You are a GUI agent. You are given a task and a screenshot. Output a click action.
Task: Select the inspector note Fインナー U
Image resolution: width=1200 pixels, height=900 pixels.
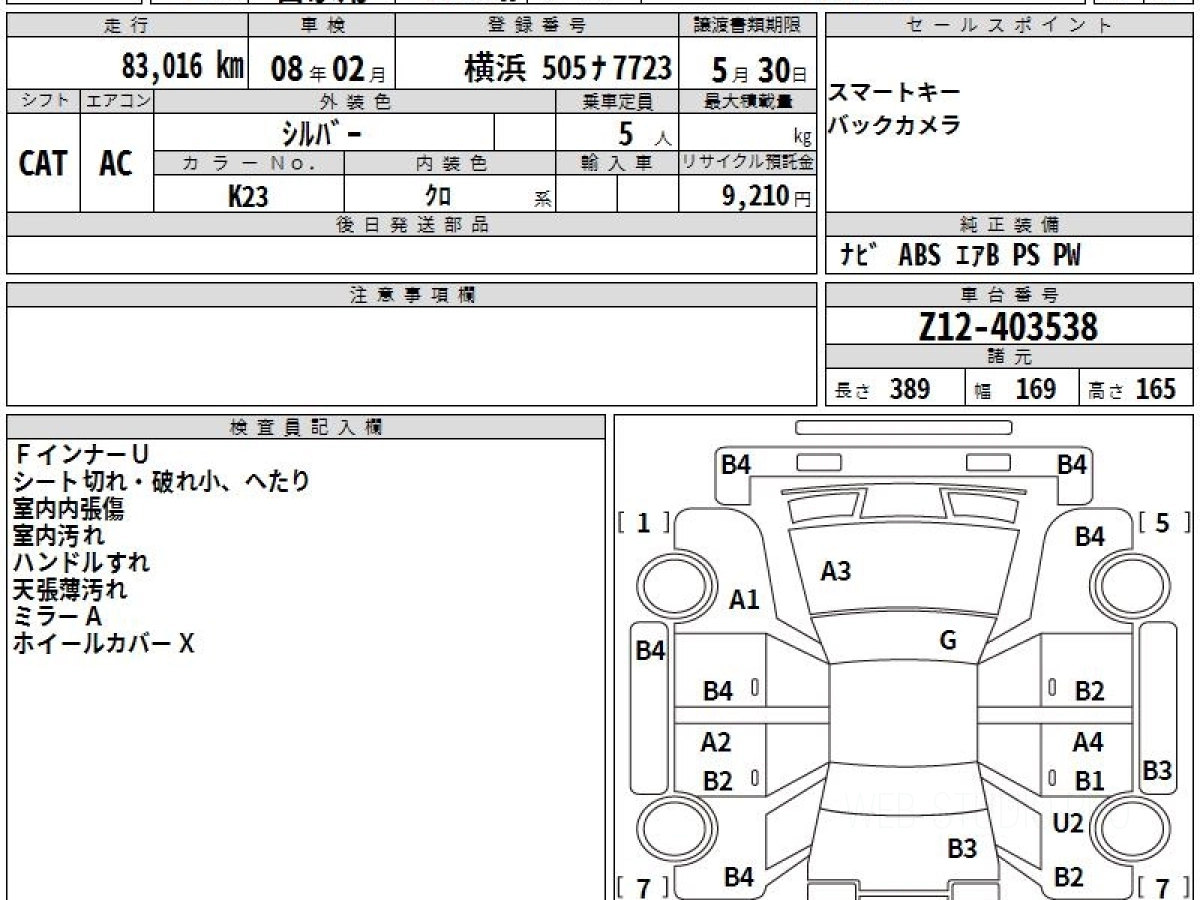pos(80,456)
